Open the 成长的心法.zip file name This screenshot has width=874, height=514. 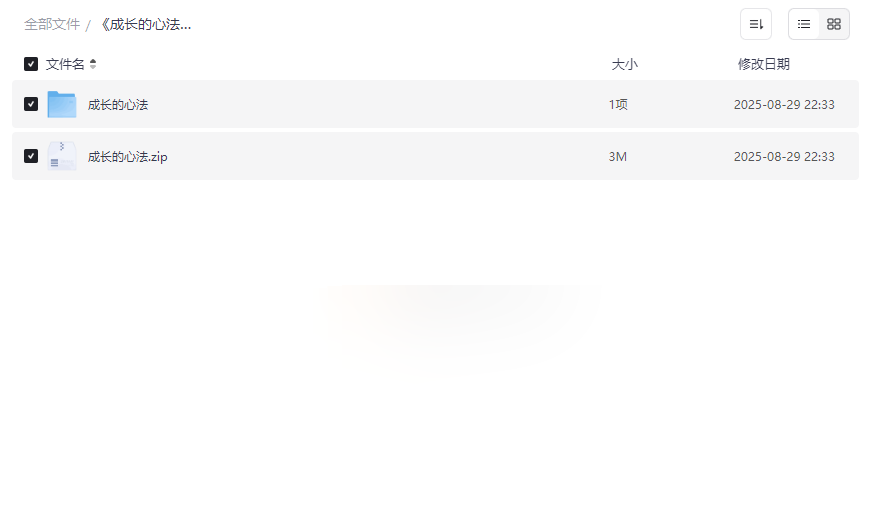click(128, 156)
